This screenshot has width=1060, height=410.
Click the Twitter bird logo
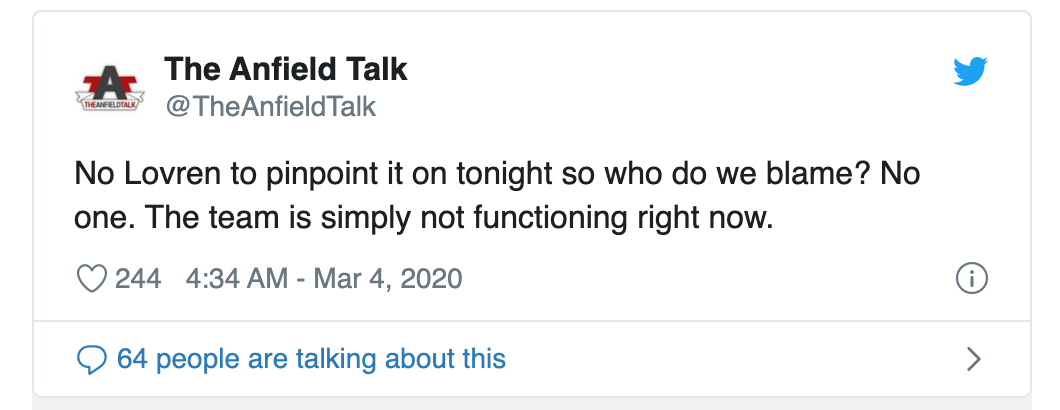(970, 72)
